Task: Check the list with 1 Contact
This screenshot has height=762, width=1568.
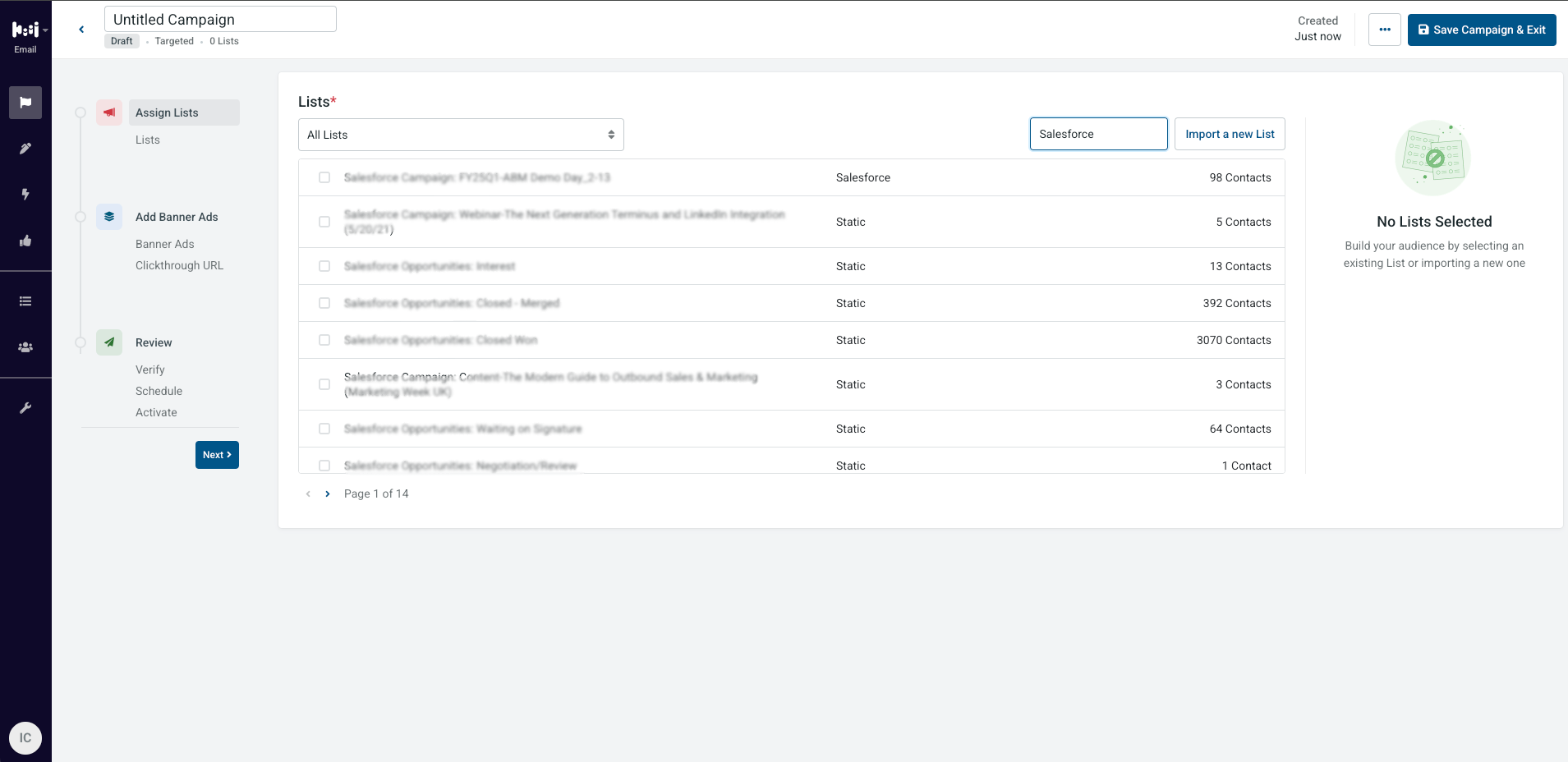Action: [324, 466]
